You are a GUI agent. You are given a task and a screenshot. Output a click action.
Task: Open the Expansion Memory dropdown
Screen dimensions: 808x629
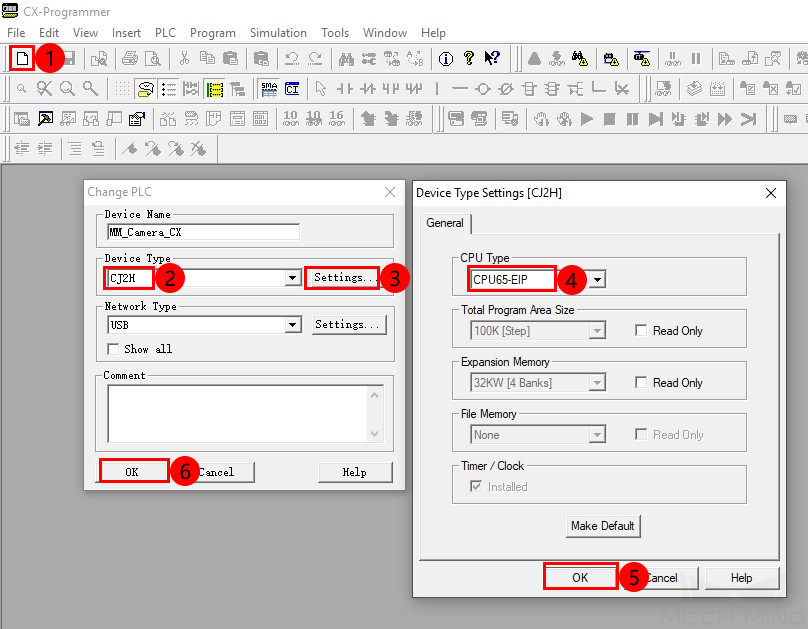pyautogui.click(x=597, y=383)
